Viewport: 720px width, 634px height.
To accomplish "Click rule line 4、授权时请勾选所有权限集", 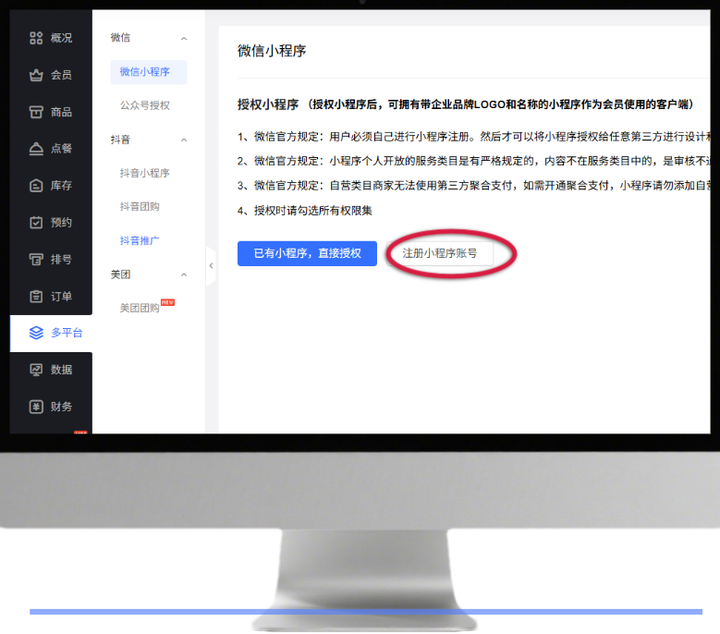I will (304, 211).
